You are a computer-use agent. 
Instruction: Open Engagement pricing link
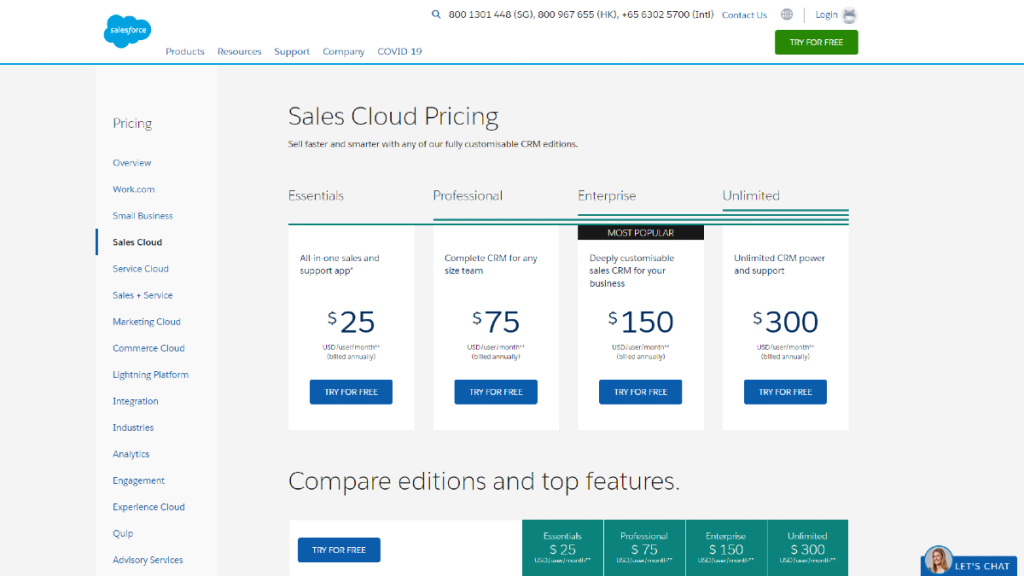138,481
